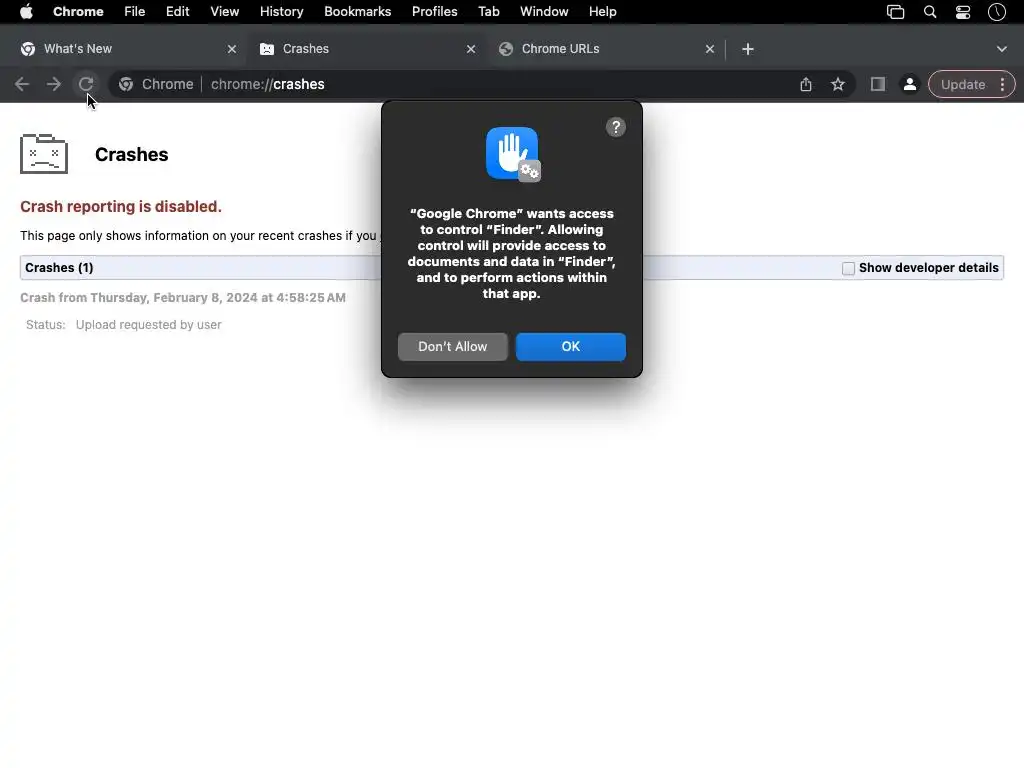The image size is (1024, 768).
Task: Click the crash from February 8, 2024 entry
Action: tap(183, 298)
